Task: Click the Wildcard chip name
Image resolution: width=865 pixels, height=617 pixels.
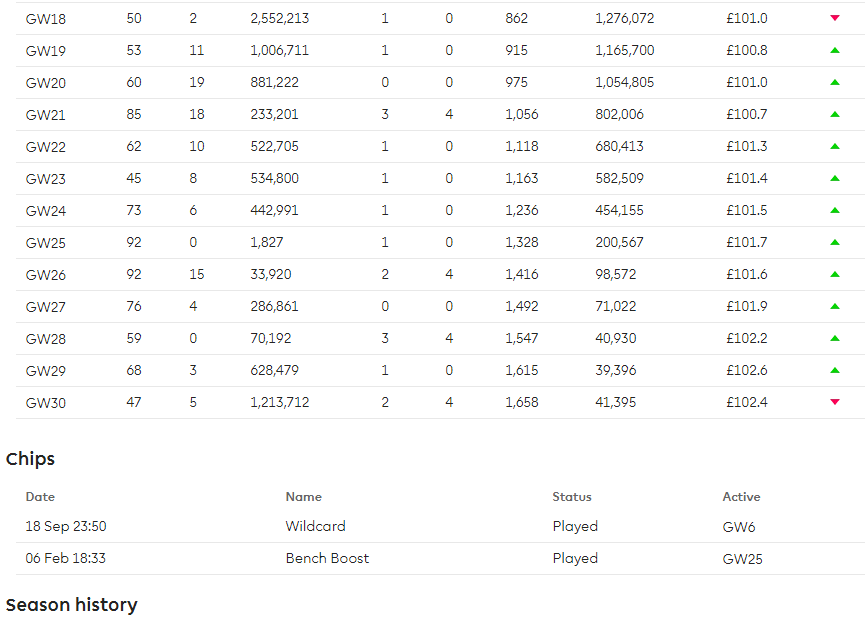Action: (315, 526)
